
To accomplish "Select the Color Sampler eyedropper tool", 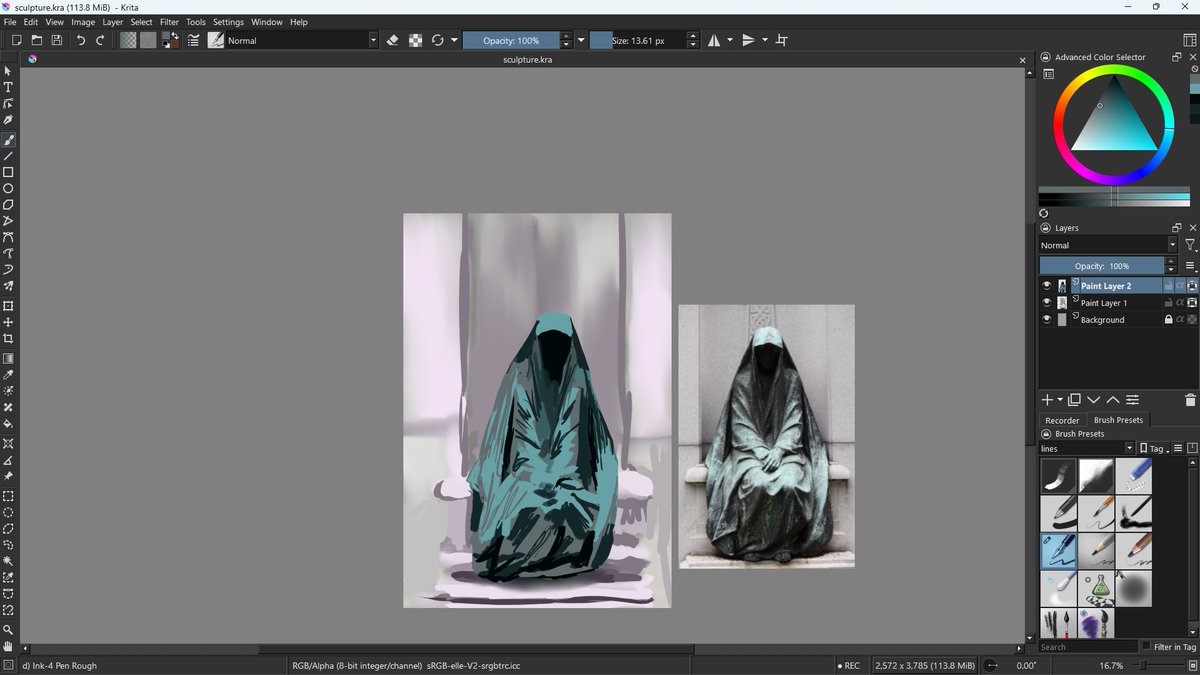I will pos(8,375).
